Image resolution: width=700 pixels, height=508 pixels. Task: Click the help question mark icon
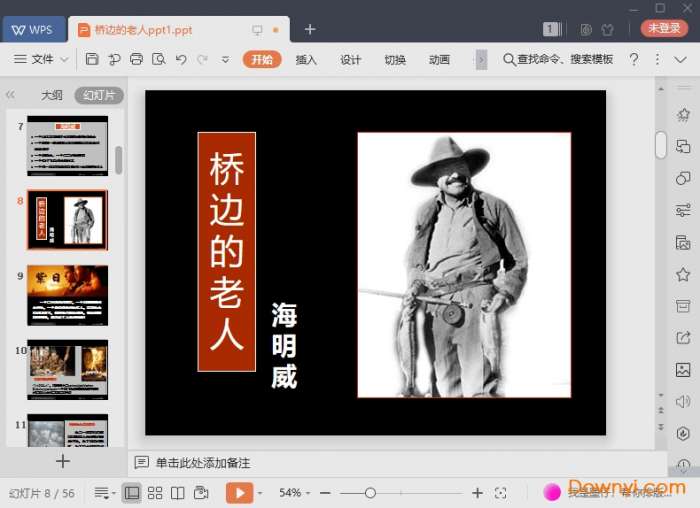point(633,60)
